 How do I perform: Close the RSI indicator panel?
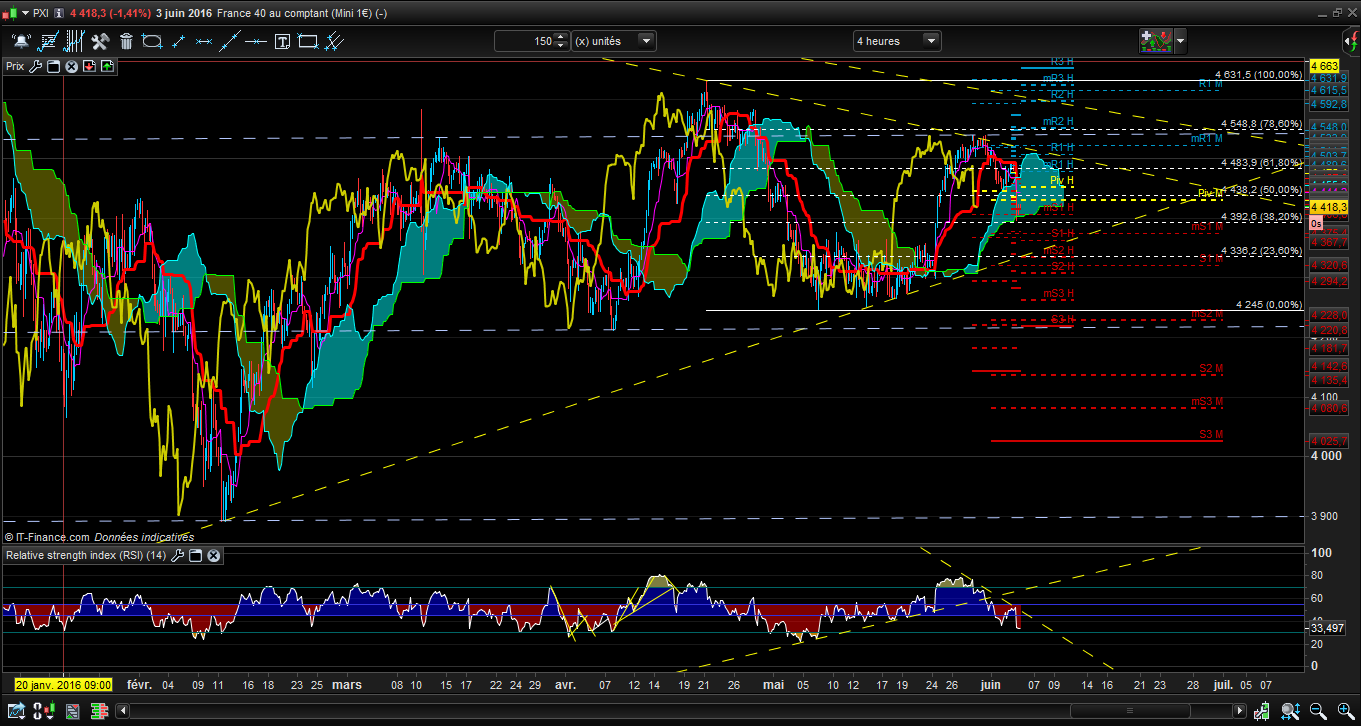click(213, 555)
